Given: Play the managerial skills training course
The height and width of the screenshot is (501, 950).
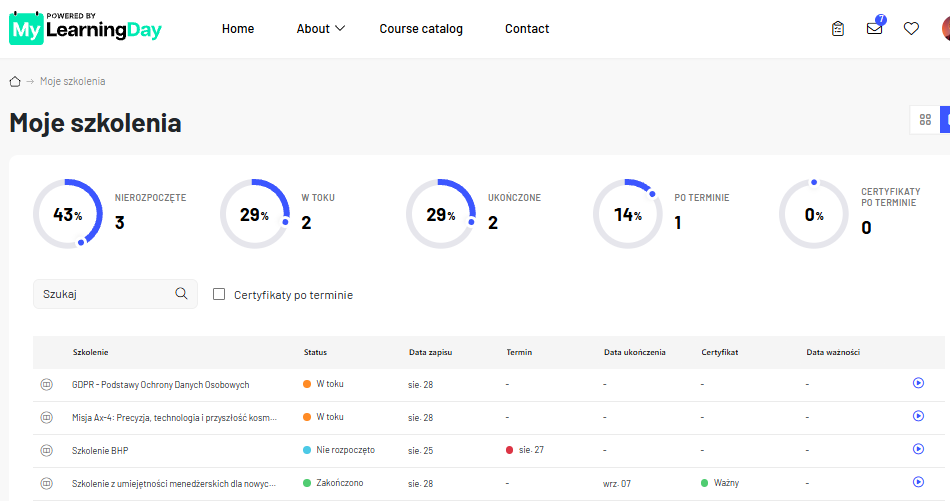Looking at the screenshot, I should click(918, 482).
